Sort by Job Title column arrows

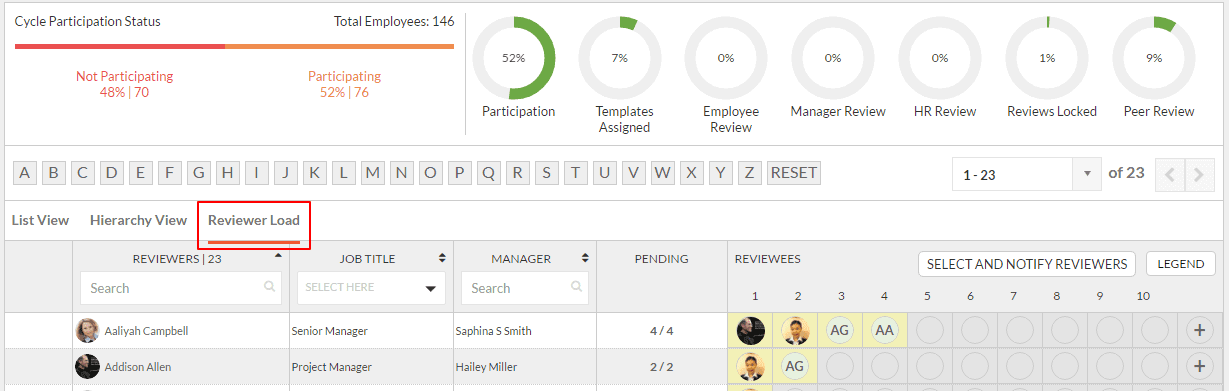[x=442, y=258]
